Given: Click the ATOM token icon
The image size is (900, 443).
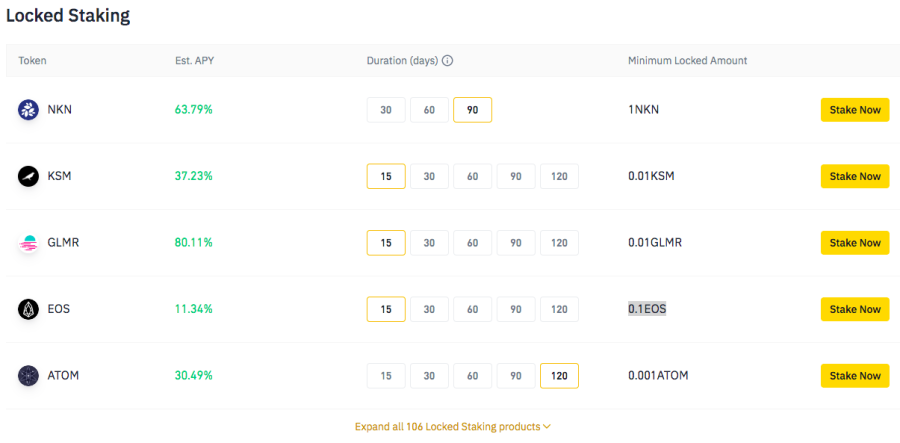Looking at the screenshot, I should click(28, 376).
